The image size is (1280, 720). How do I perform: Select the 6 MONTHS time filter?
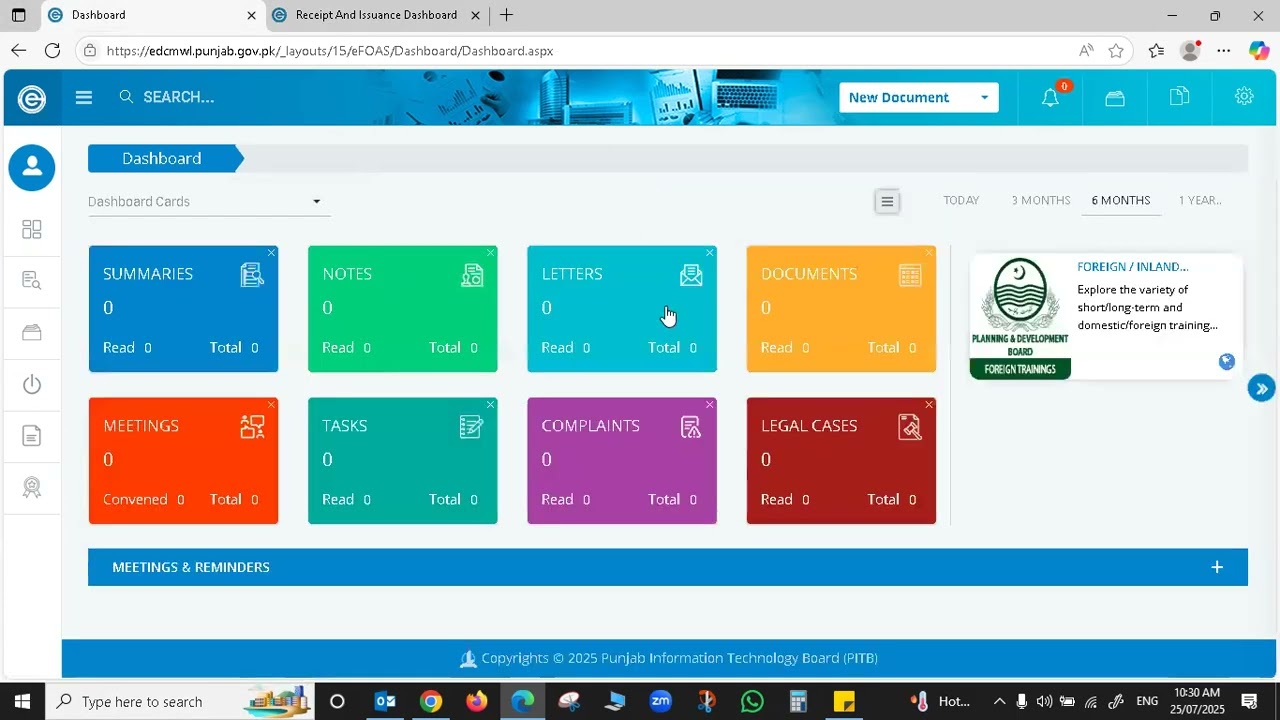tap(1121, 200)
